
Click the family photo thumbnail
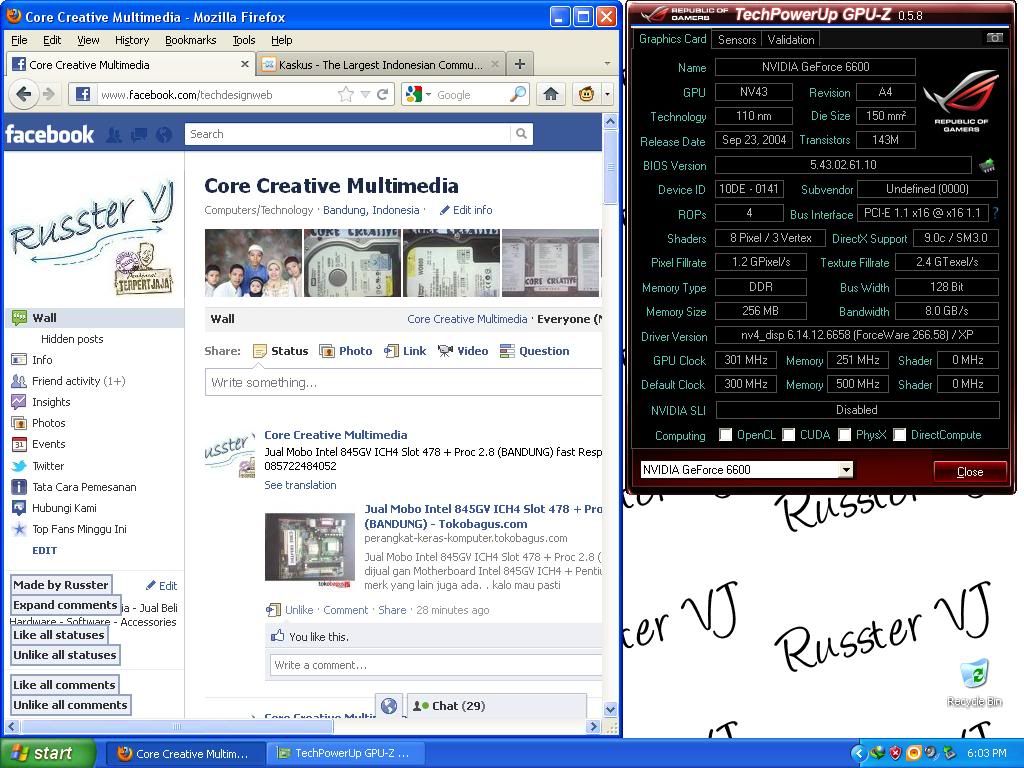253,263
